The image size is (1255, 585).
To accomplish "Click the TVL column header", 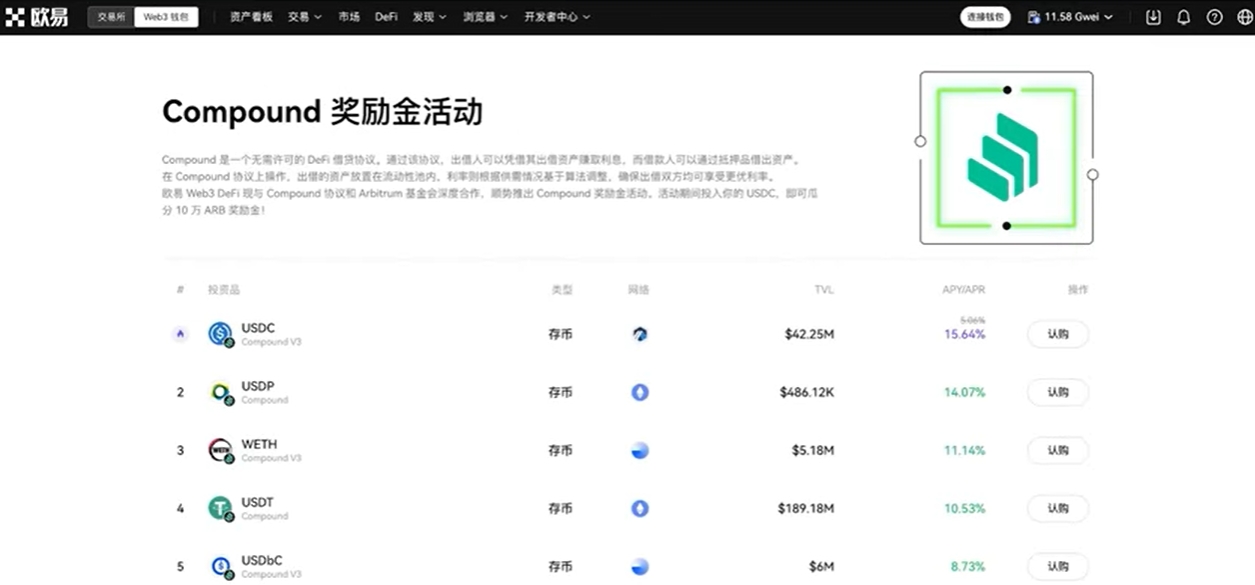I will point(824,290).
